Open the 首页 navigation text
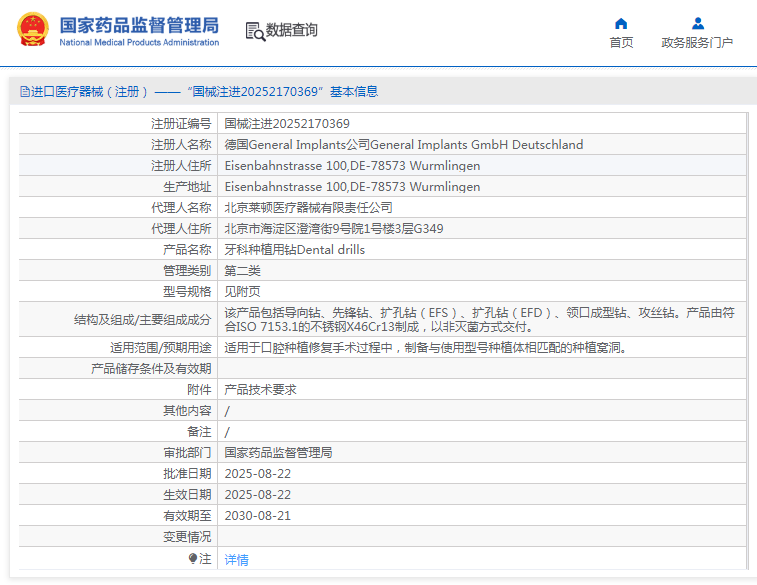757x585 pixels. click(621, 43)
